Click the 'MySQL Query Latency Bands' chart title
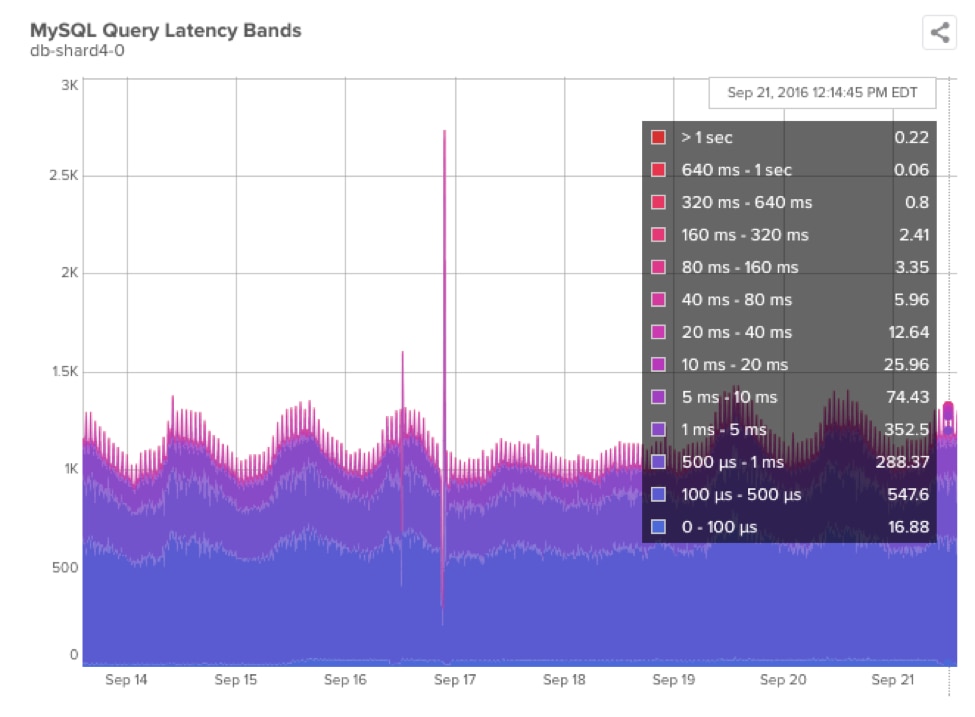 coord(165,30)
